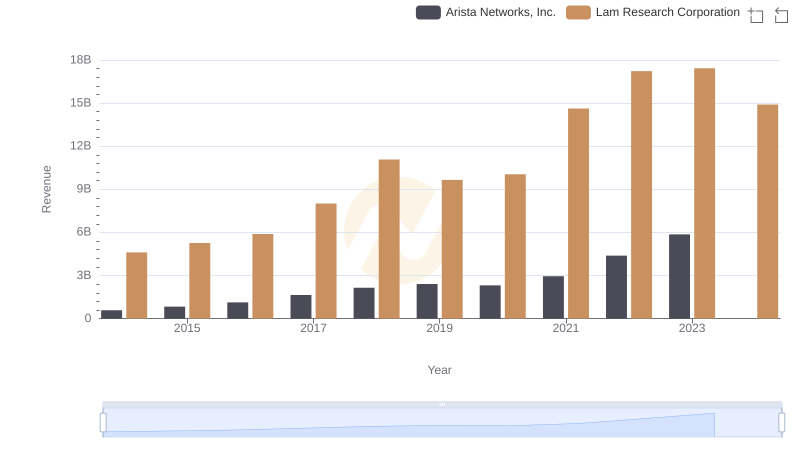This screenshot has width=800, height=461.
Task: Click the 2017 x-axis label
Action: (313, 328)
